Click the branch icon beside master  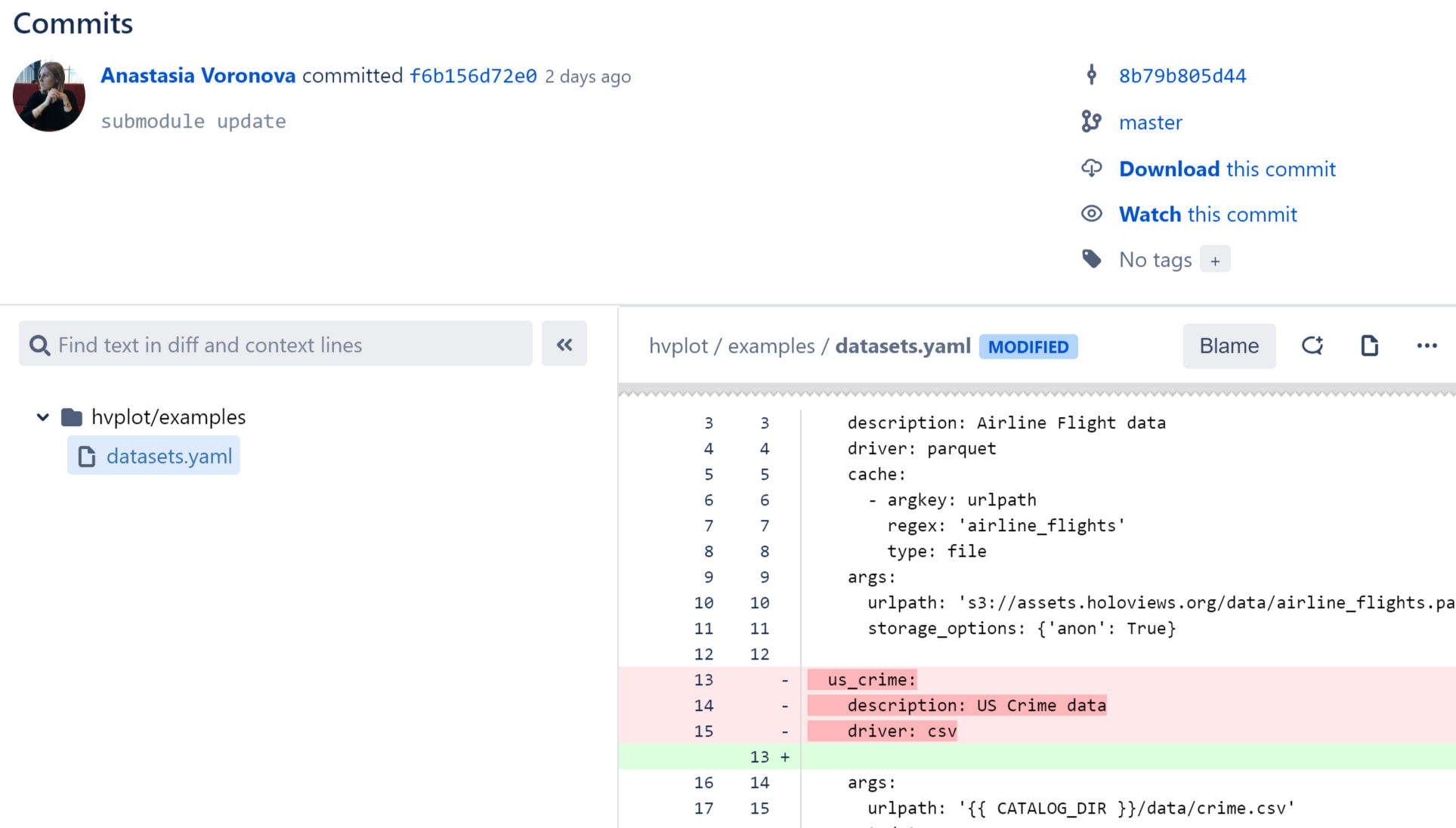(1091, 122)
